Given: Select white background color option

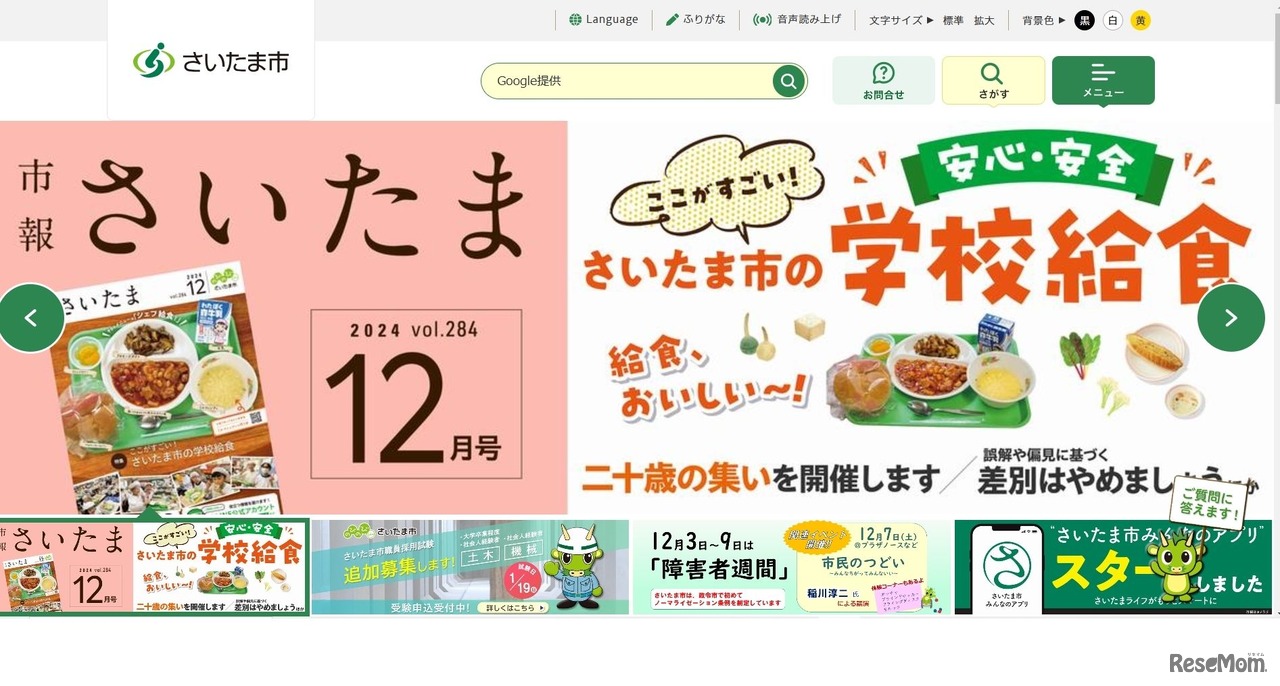Looking at the screenshot, I should [1113, 20].
